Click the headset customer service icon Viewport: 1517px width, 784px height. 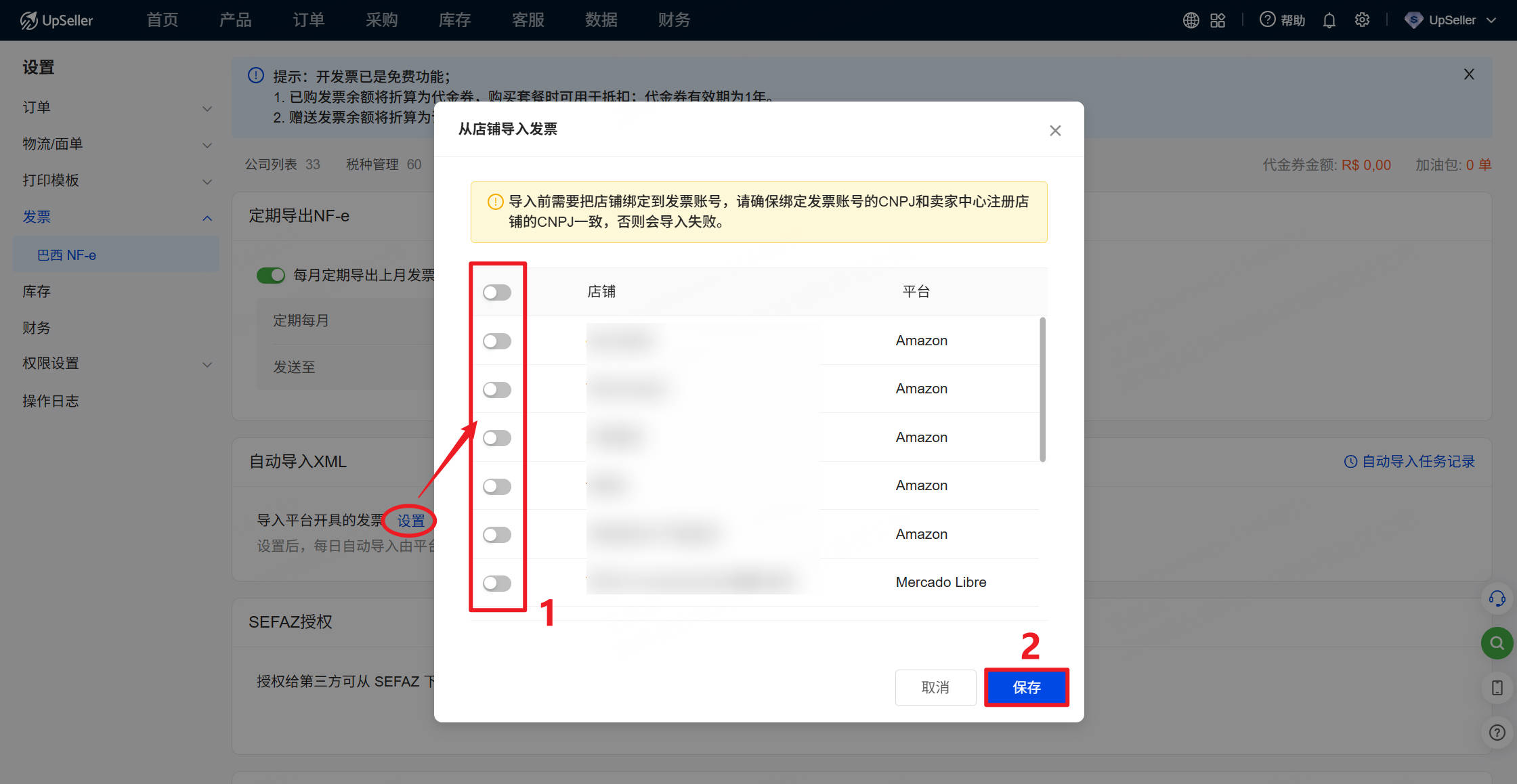click(1497, 598)
